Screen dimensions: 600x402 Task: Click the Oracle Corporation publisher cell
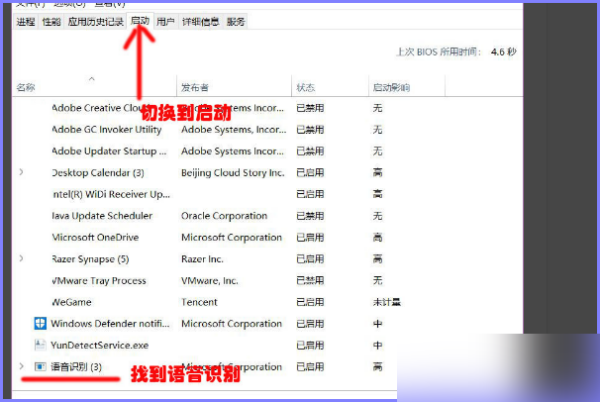pyautogui.click(x=224, y=216)
